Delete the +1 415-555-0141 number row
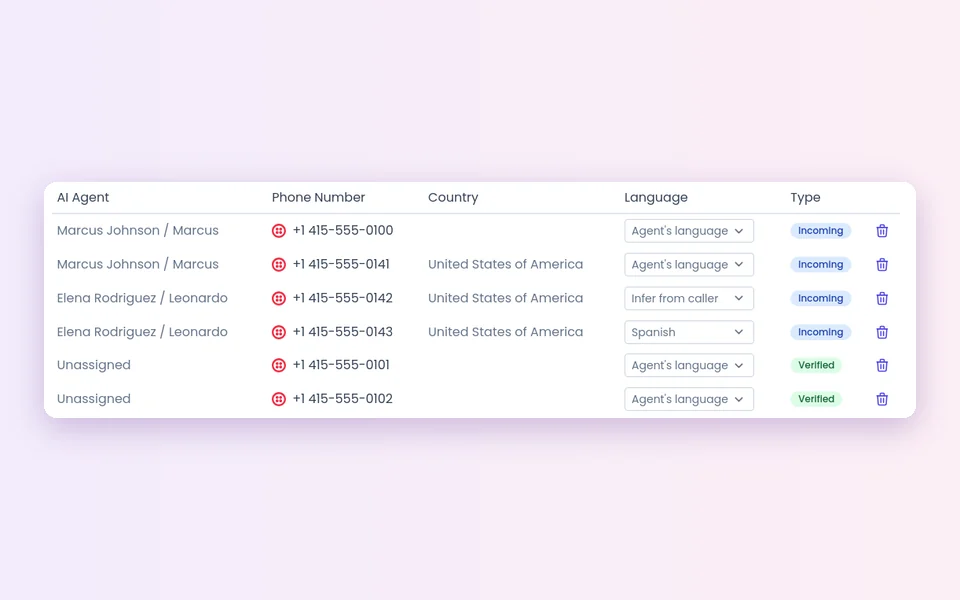 882,264
